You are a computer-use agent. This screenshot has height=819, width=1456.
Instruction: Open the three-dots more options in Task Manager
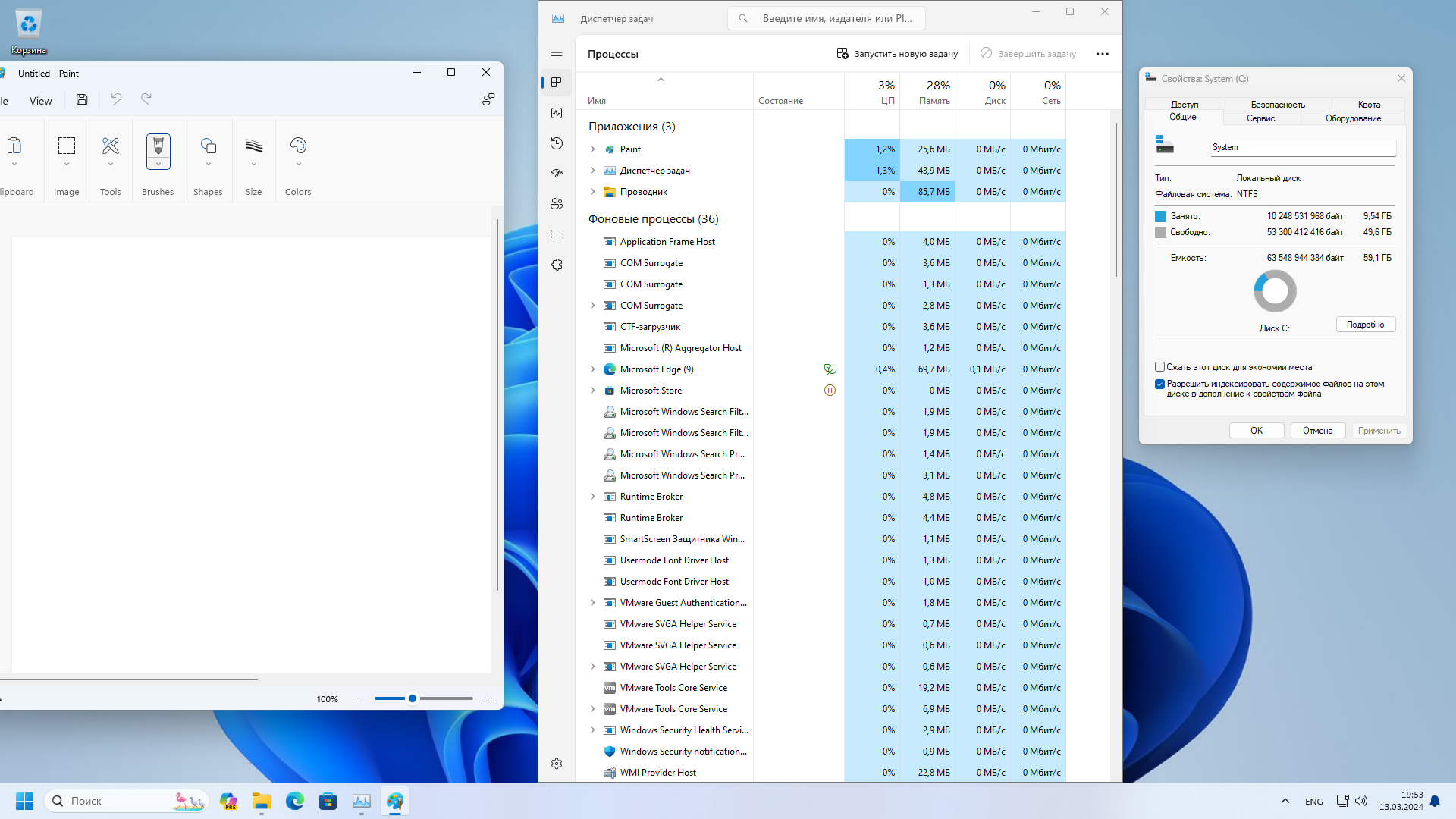pos(1102,53)
